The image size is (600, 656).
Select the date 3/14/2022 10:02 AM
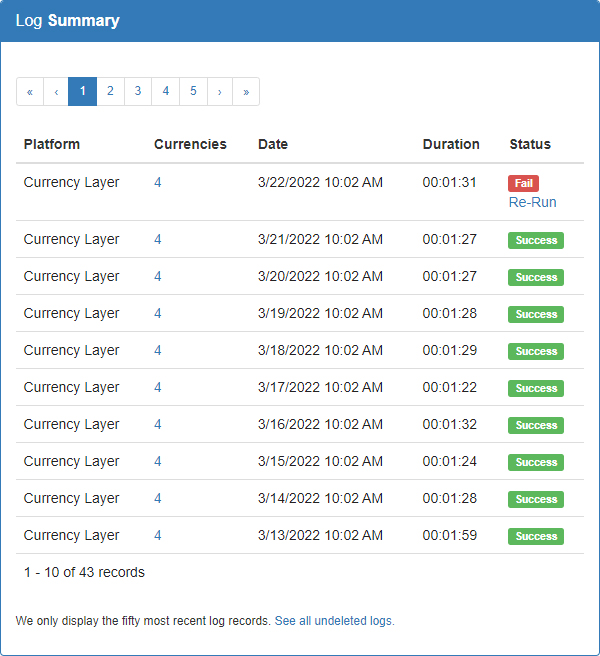point(320,498)
